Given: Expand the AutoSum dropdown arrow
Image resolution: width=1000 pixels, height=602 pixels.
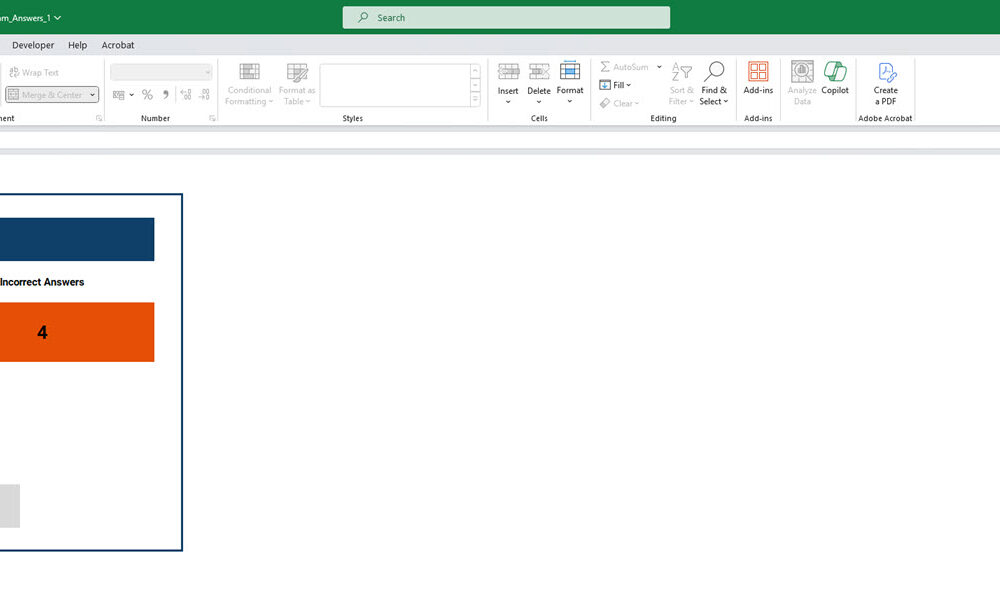Looking at the screenshot, I should pyautogui.click(x=659, y=67).
